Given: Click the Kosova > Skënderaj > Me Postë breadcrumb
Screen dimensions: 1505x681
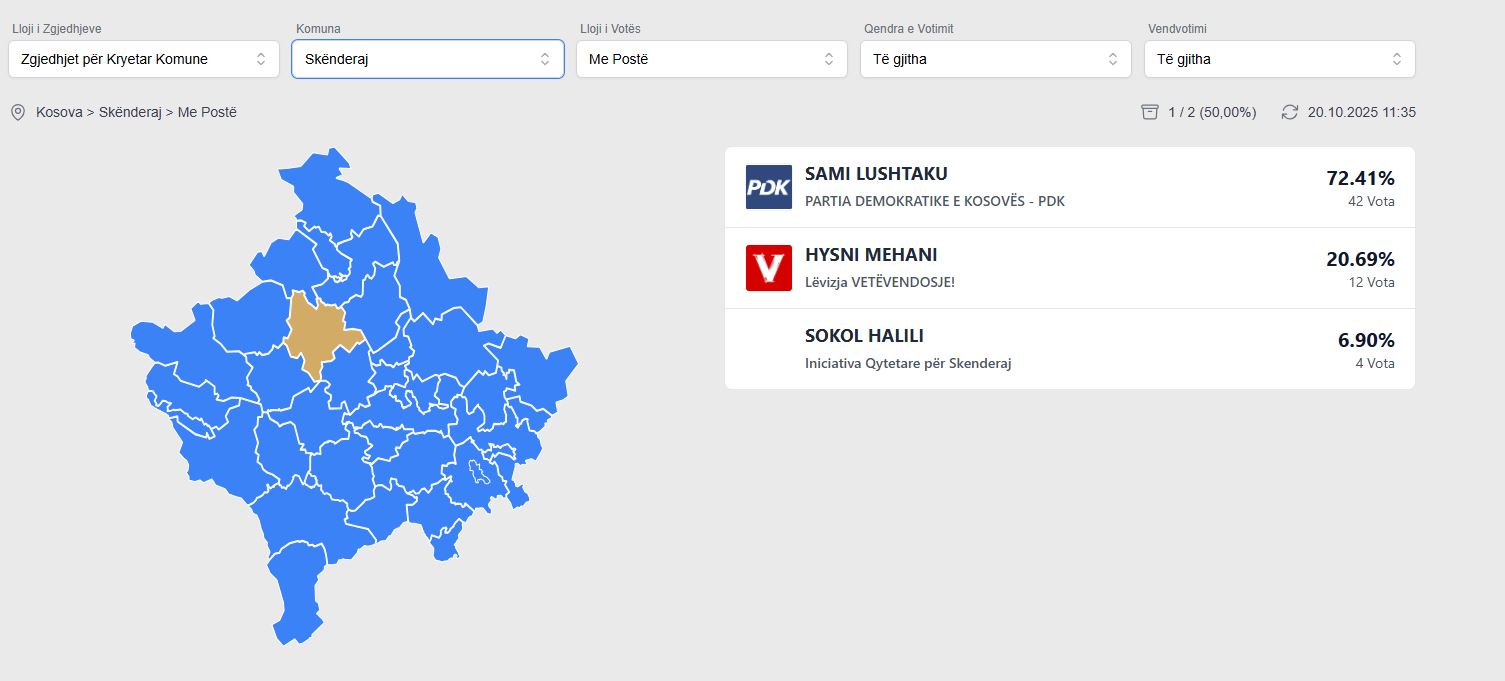Looking at the screenshot, I should coord(136,112).
